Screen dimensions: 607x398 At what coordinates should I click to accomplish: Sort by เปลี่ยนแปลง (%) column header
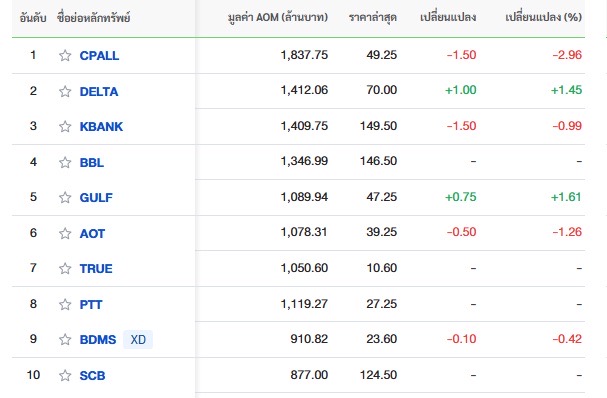click(x=544, y=17)
